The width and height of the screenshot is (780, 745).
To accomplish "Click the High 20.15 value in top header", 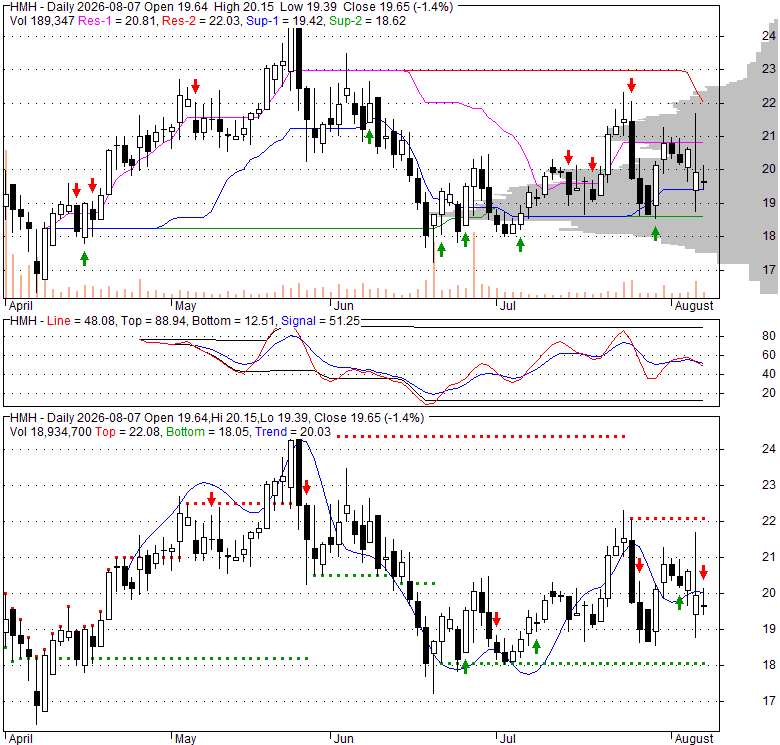I will [x=244, y=7].
